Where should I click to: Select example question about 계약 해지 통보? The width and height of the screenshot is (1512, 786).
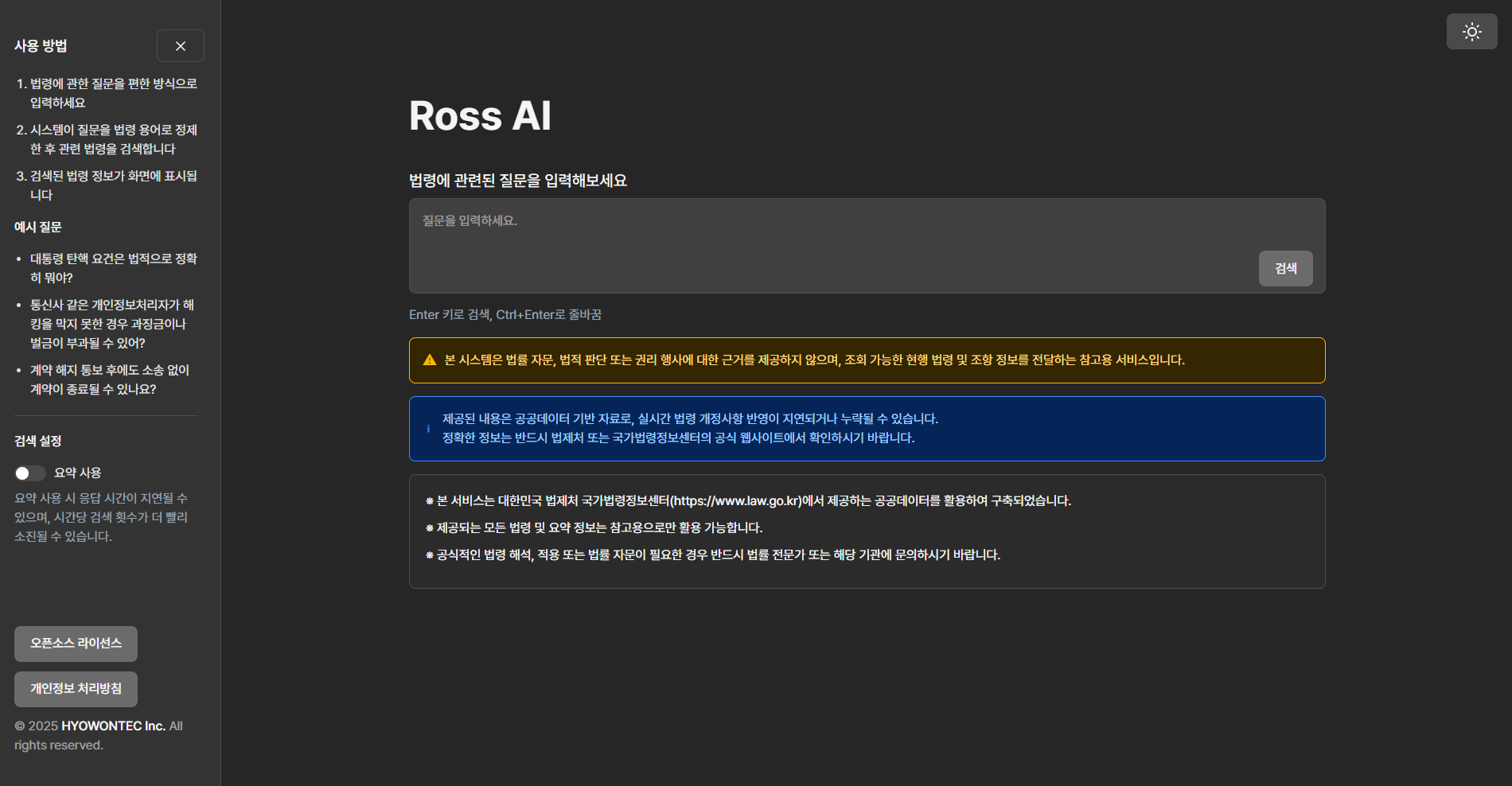[110, 379]
